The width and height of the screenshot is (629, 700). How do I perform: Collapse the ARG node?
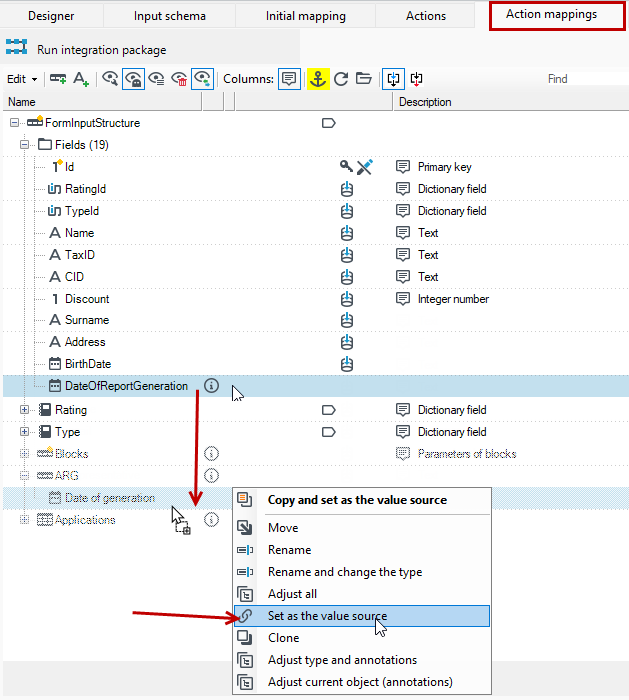[x=24, y=475]
